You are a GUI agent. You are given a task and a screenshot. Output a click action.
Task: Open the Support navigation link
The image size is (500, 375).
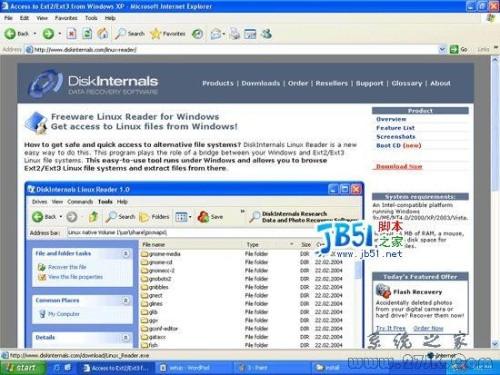(370, 83)
